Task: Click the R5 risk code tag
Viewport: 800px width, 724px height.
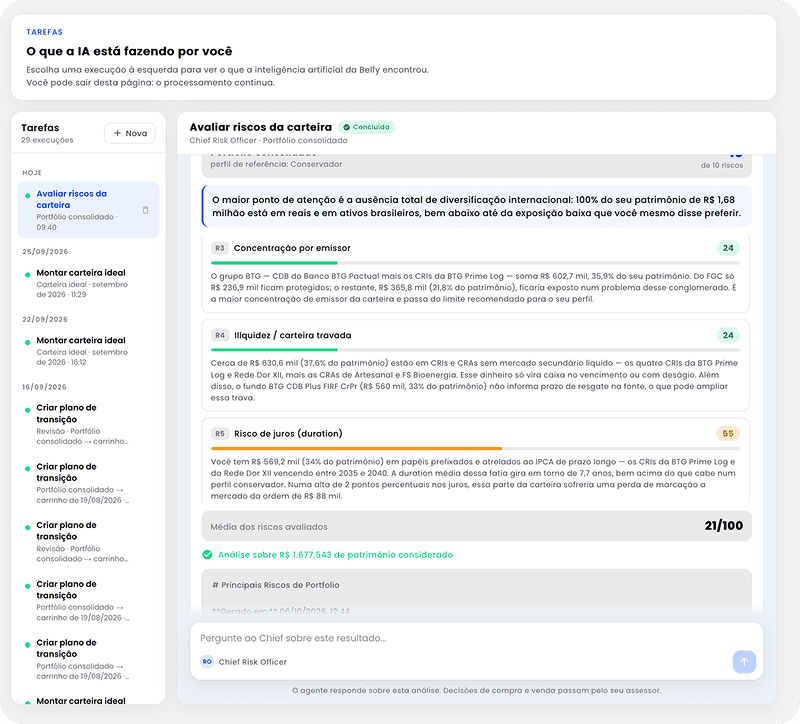Action: 219,434
